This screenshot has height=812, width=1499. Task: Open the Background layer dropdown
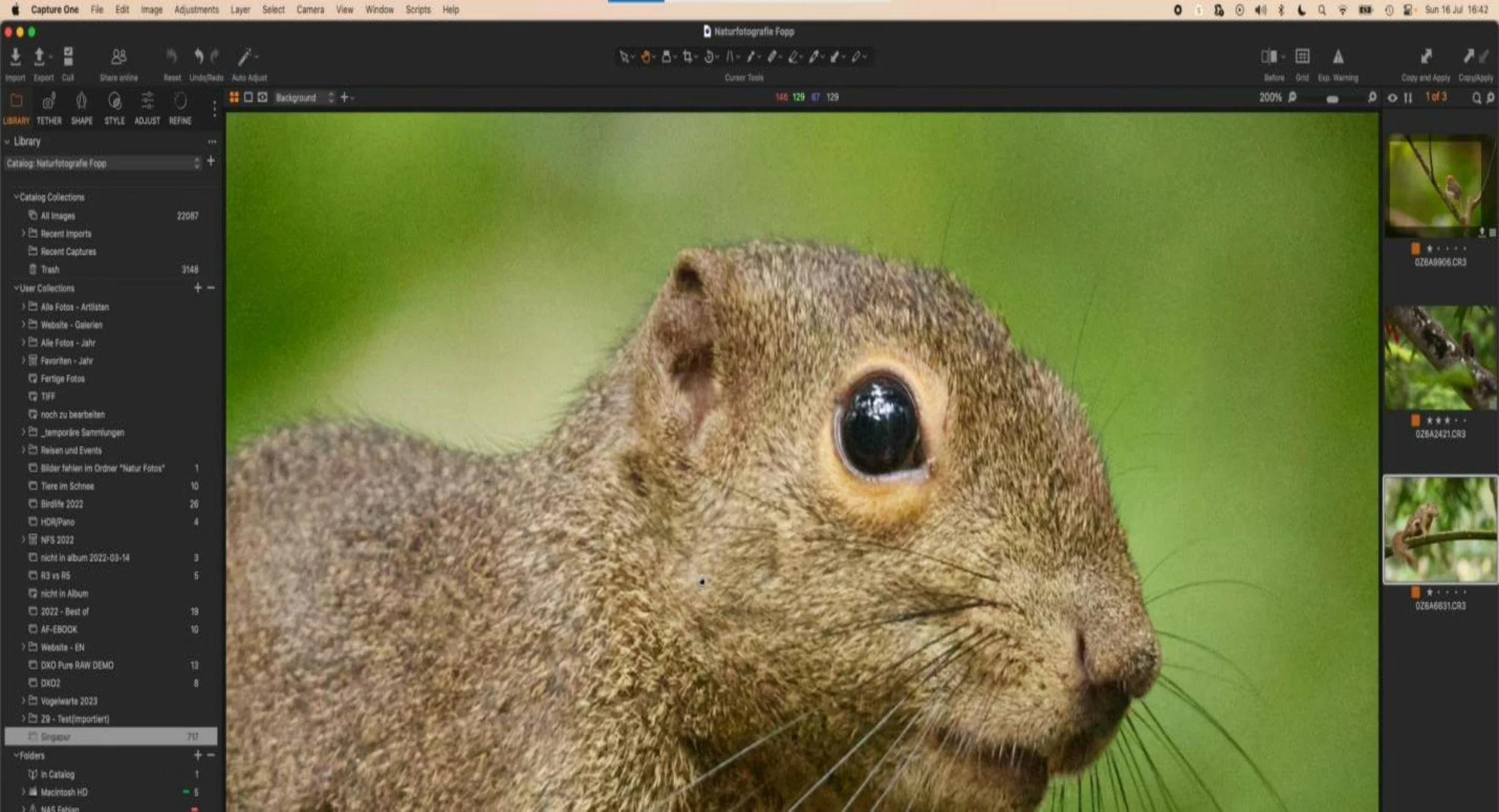tap(304, 98)
